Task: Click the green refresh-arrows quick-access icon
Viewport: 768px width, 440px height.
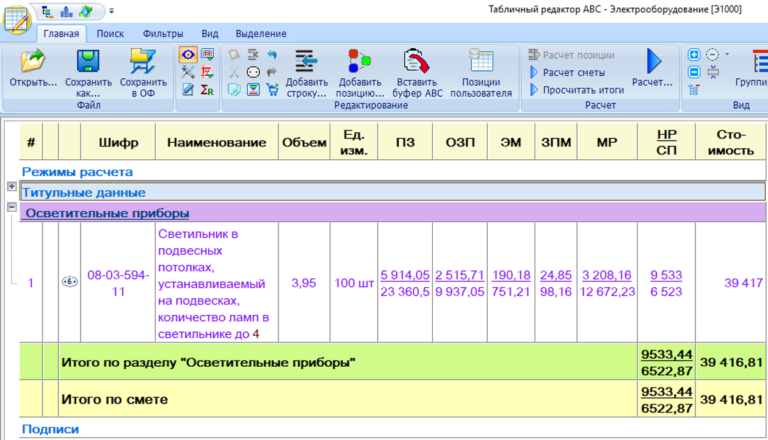Action: coord(86,11)
